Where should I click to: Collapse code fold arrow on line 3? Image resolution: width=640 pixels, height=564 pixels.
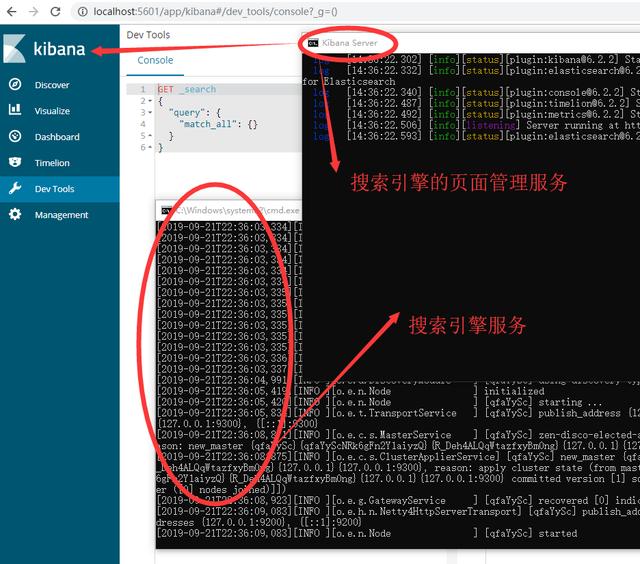coord(150,112)
